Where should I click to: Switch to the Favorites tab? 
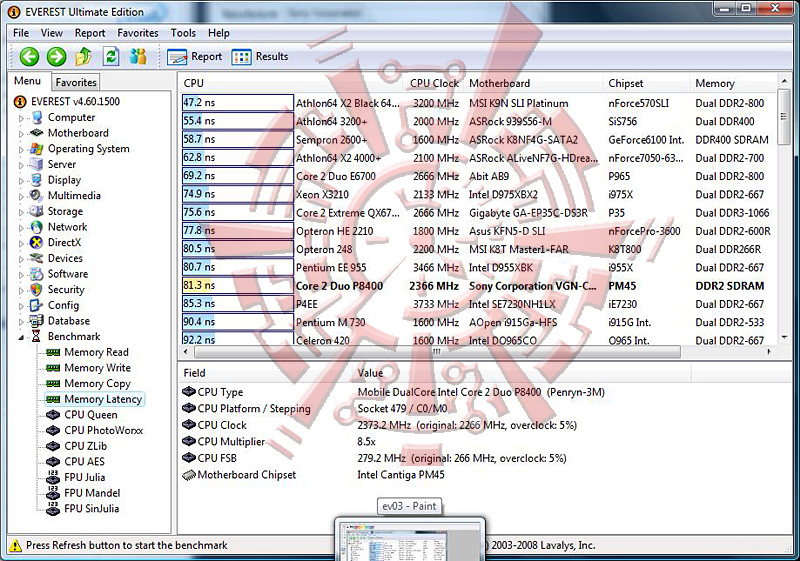76,82
